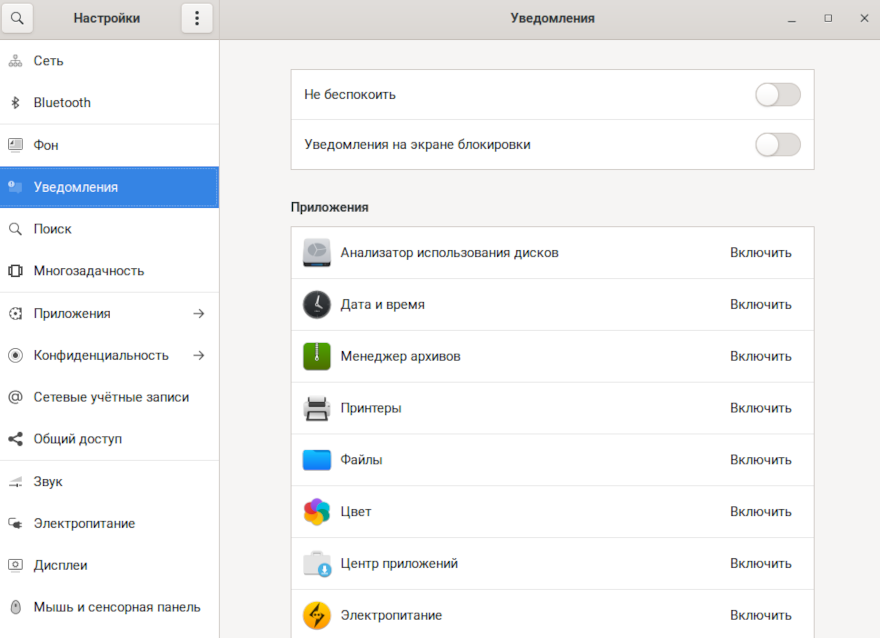Click Включить next to Файлы

(x=760, y=460)
